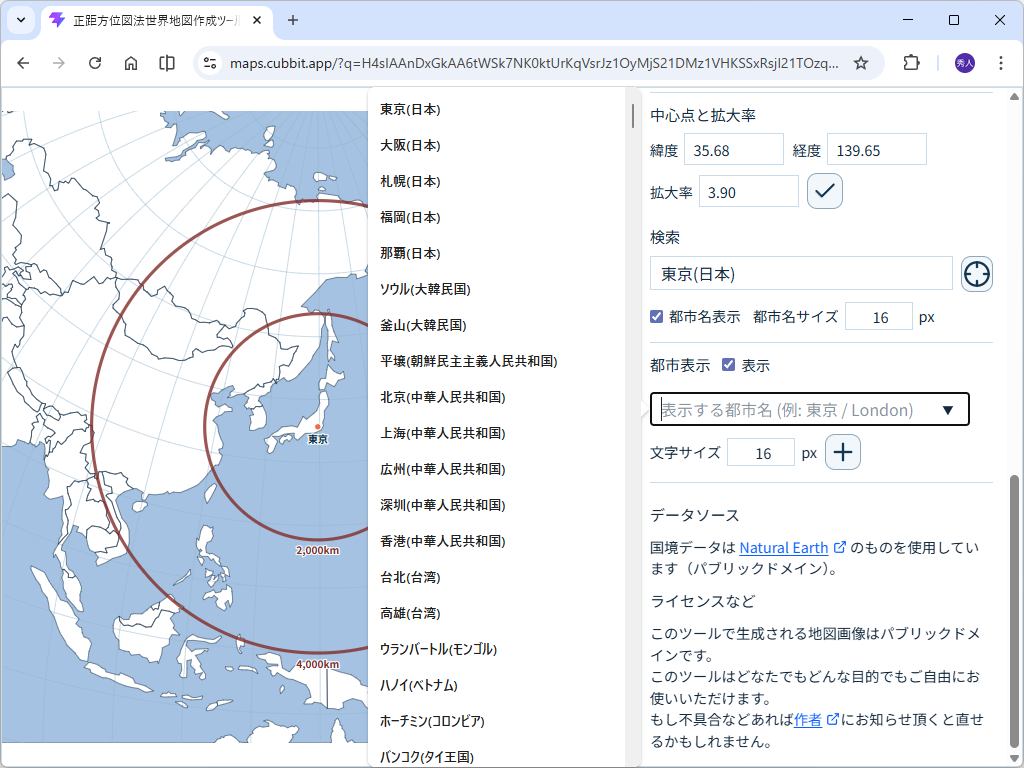Click the home icon in the browser toolbar
Viewport: 1024px width, 768px height.
131,62
